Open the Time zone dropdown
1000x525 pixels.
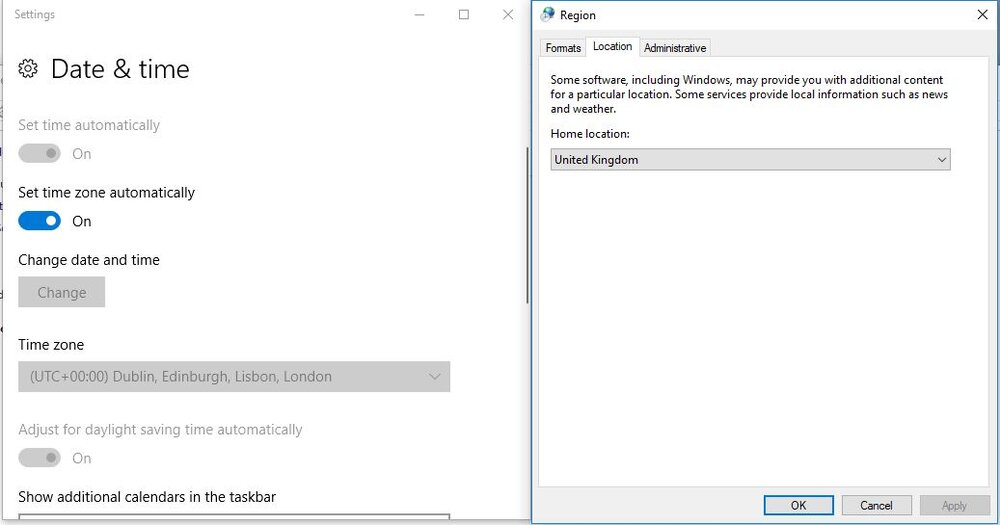(234, 376)
